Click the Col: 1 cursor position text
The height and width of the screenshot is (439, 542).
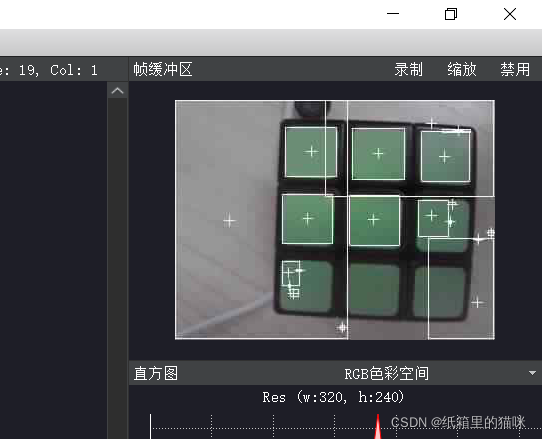click(74, 70)
